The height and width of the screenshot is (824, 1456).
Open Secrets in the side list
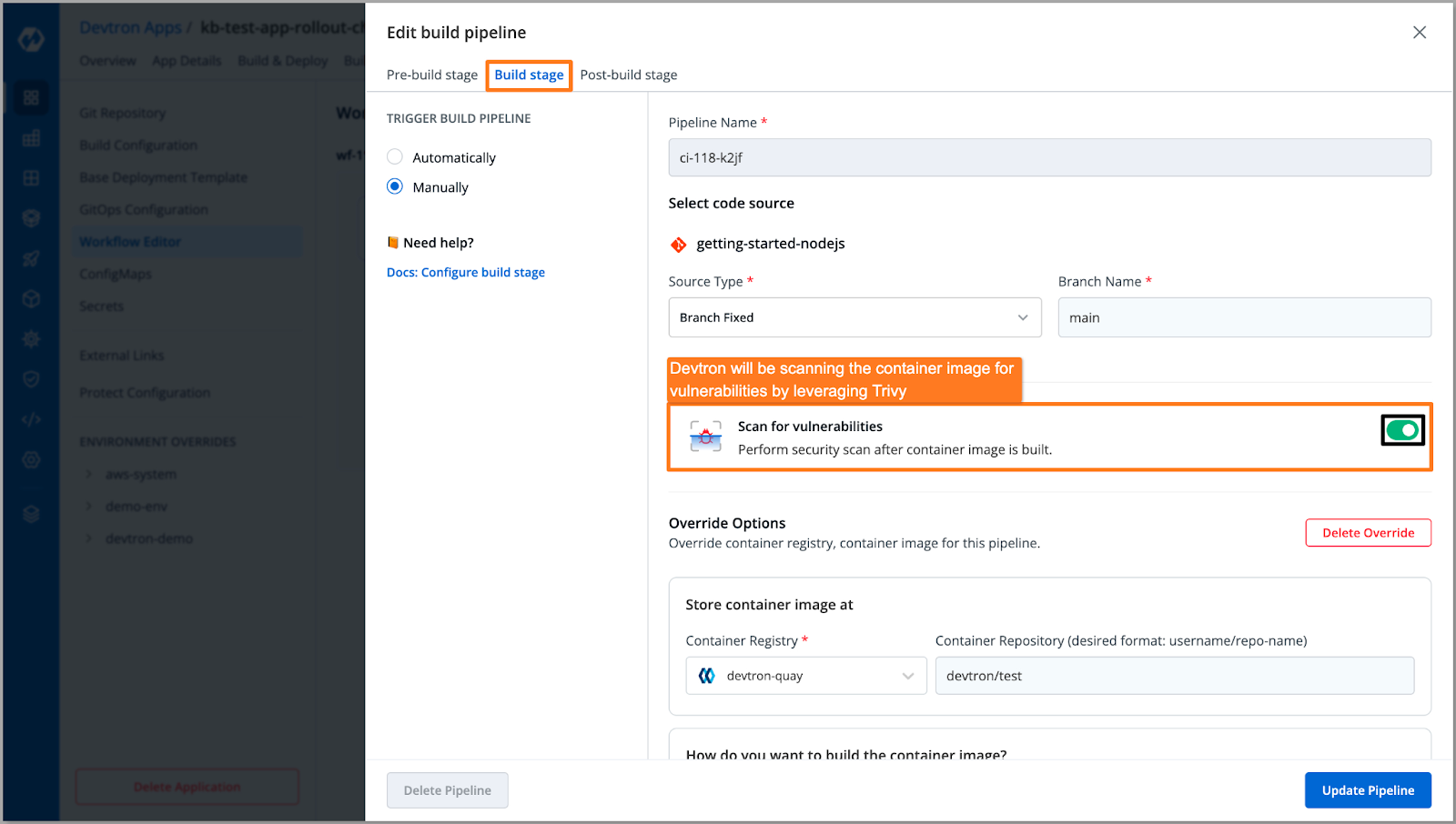click(x=101, y=306)
